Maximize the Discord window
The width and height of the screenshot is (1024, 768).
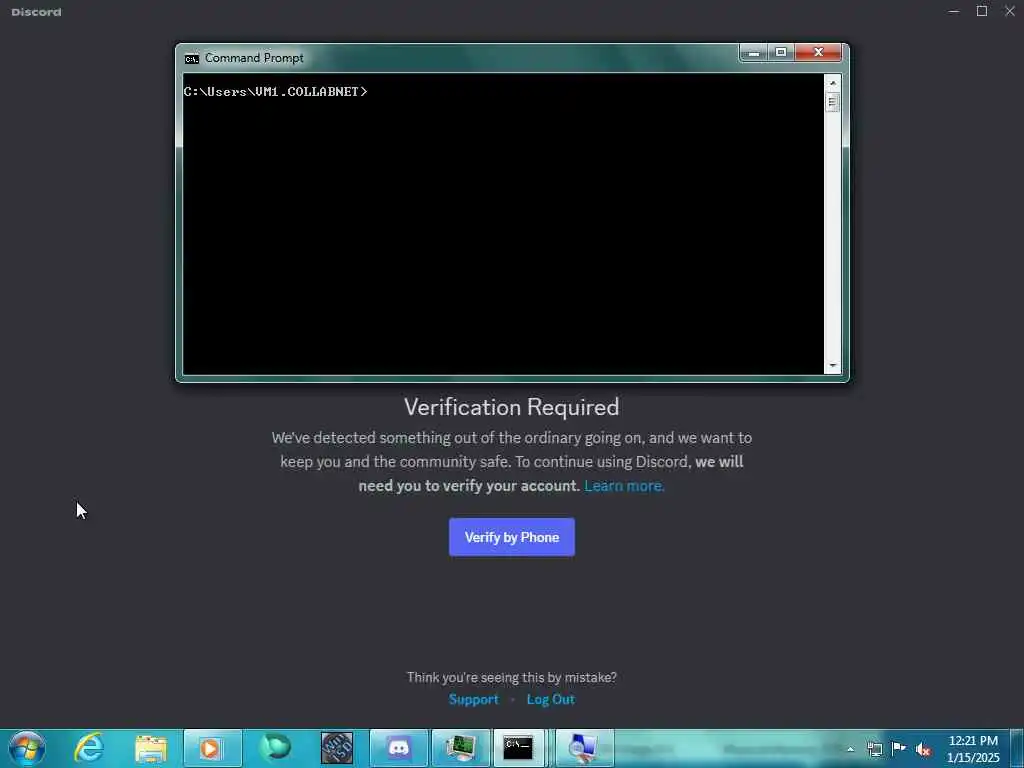coord(982,11)
